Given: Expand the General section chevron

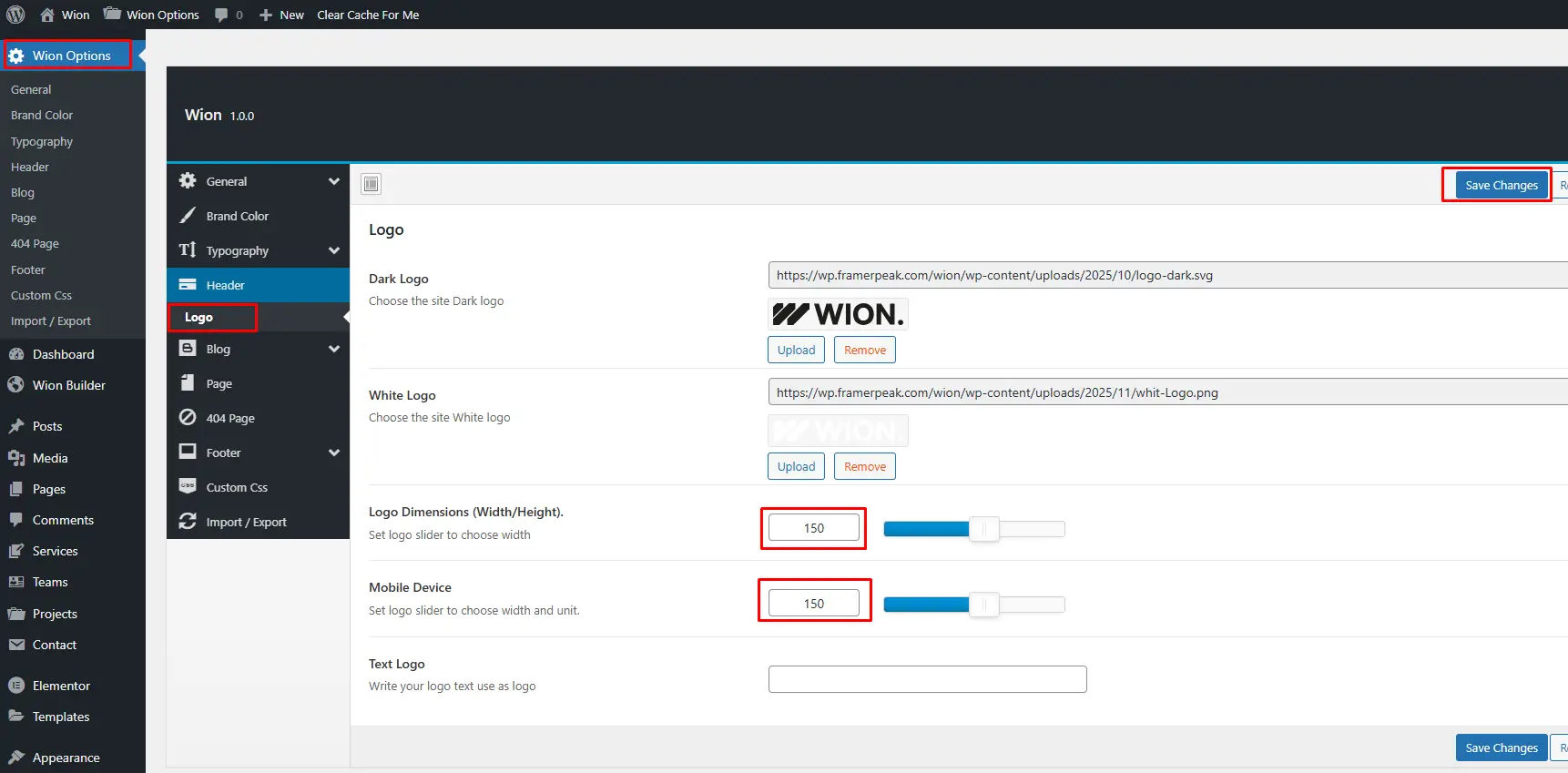Looking at the screenshot, I should [334, 181].
